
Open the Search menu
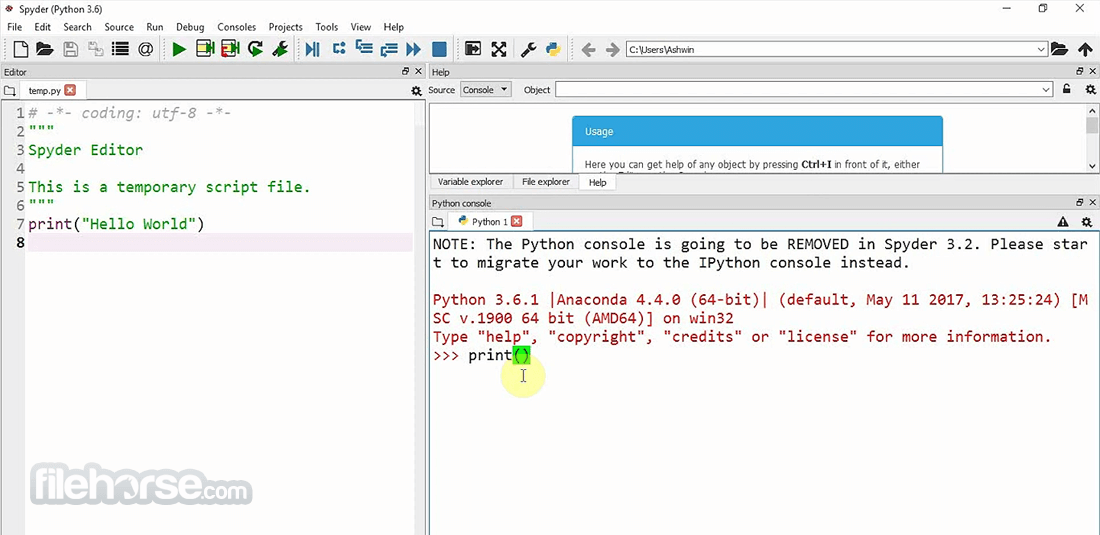(x=77, y=27)
